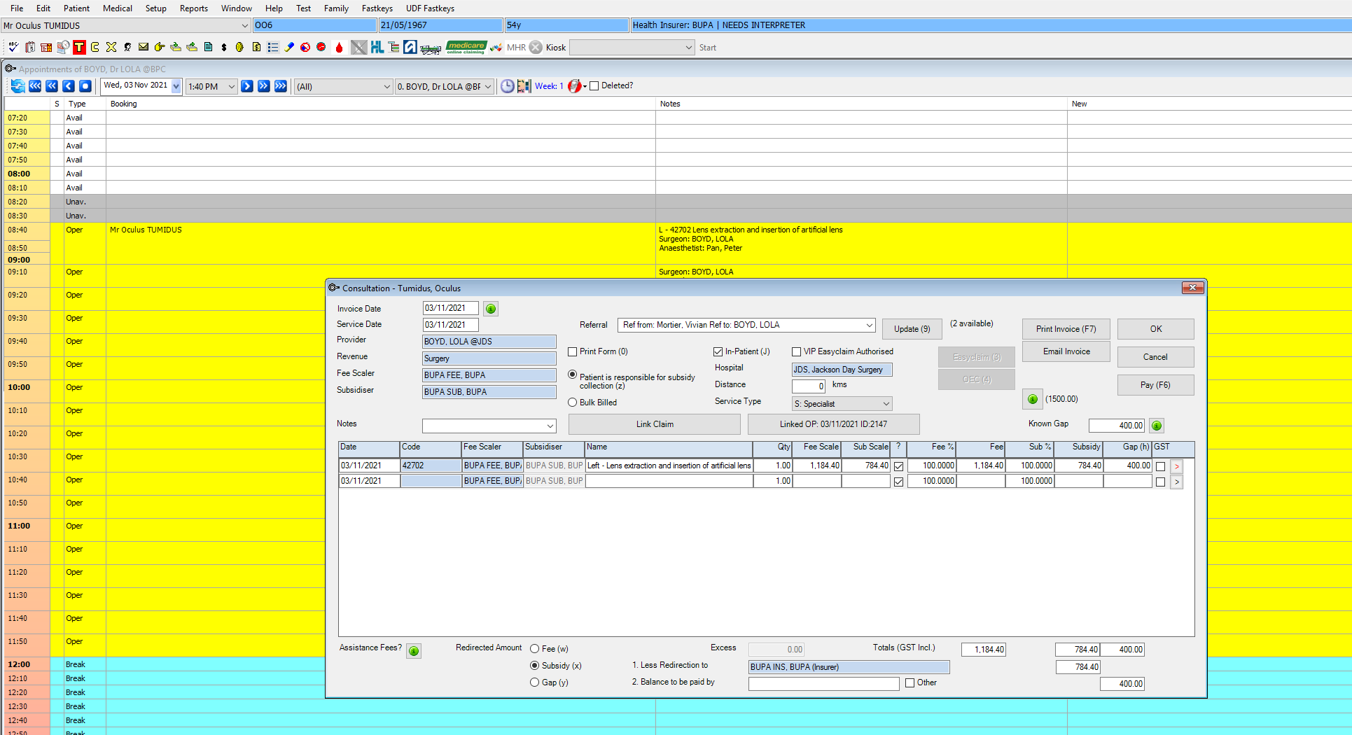Click the green icon beside Invoice Date
The height and width of the screenshot is (735, 1352).
491,309
